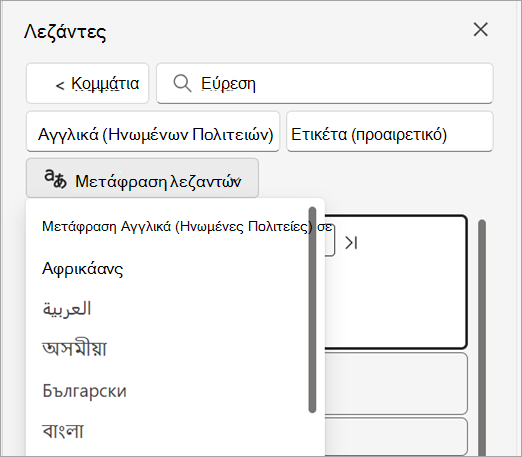This screenshot has height=457, width=522.
Task: Select the highlighted caption box
Action: pos(396,282)
